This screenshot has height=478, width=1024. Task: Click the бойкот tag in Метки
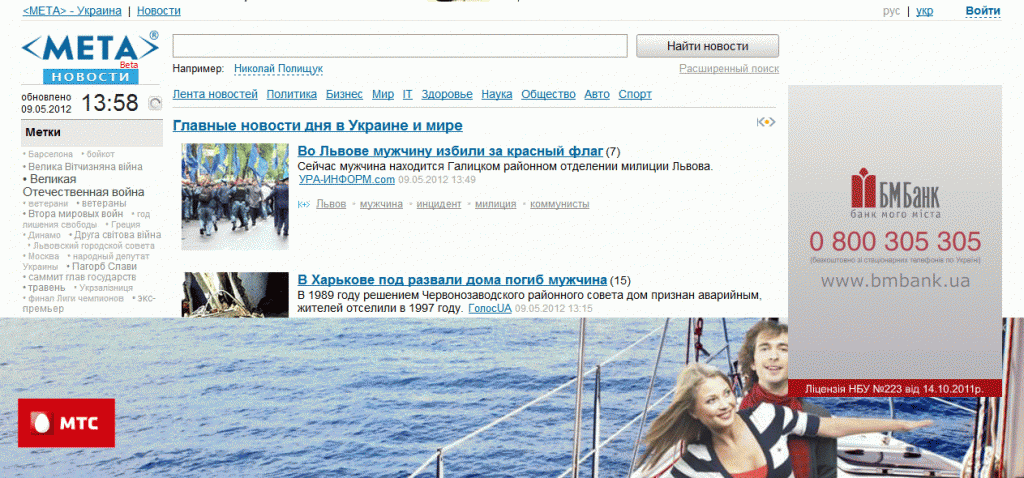point(100,154)
